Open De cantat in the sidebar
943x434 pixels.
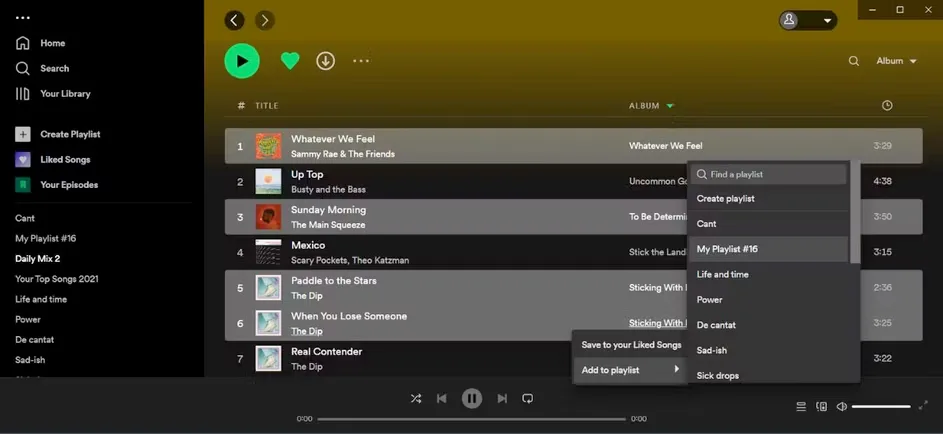pos(34,340)
